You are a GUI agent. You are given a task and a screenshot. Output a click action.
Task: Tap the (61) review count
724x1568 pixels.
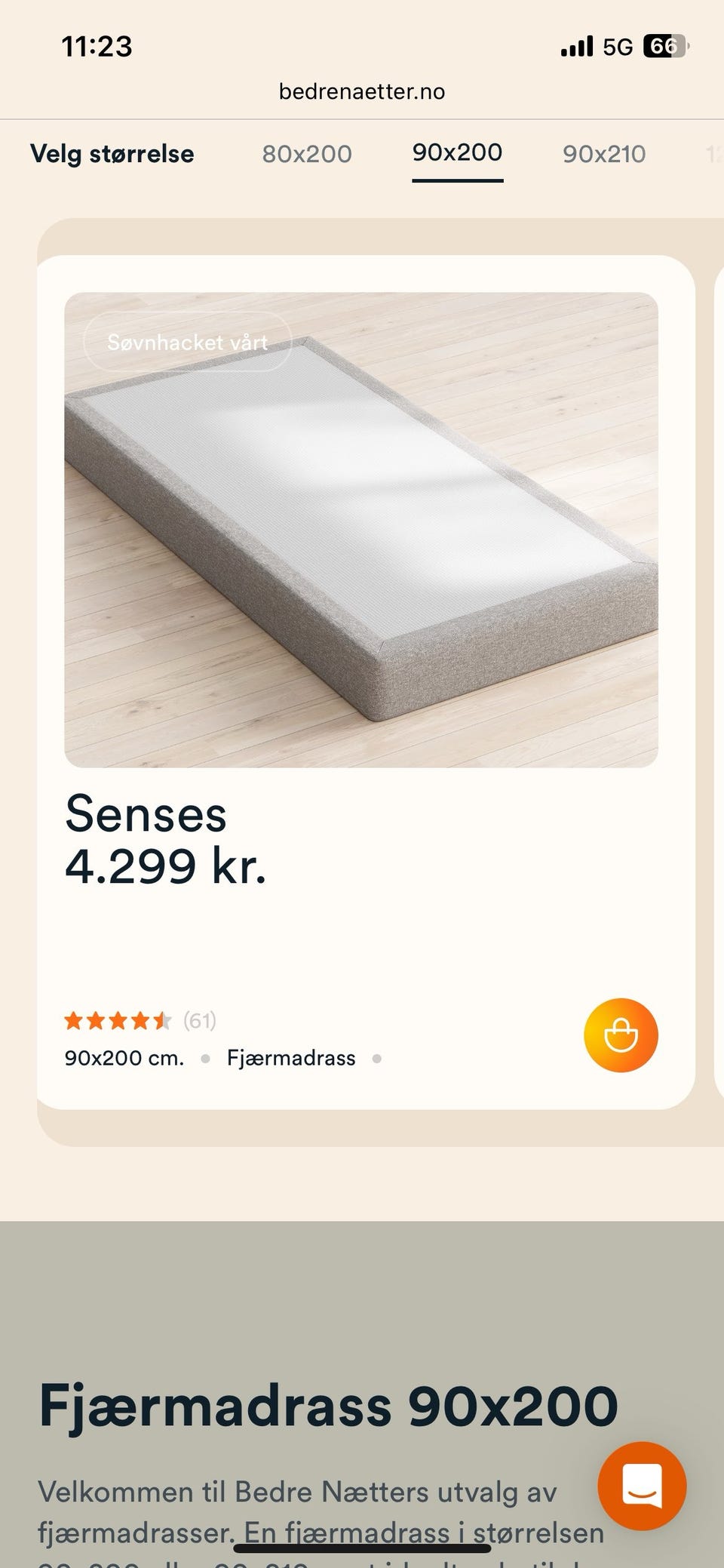200,1021
